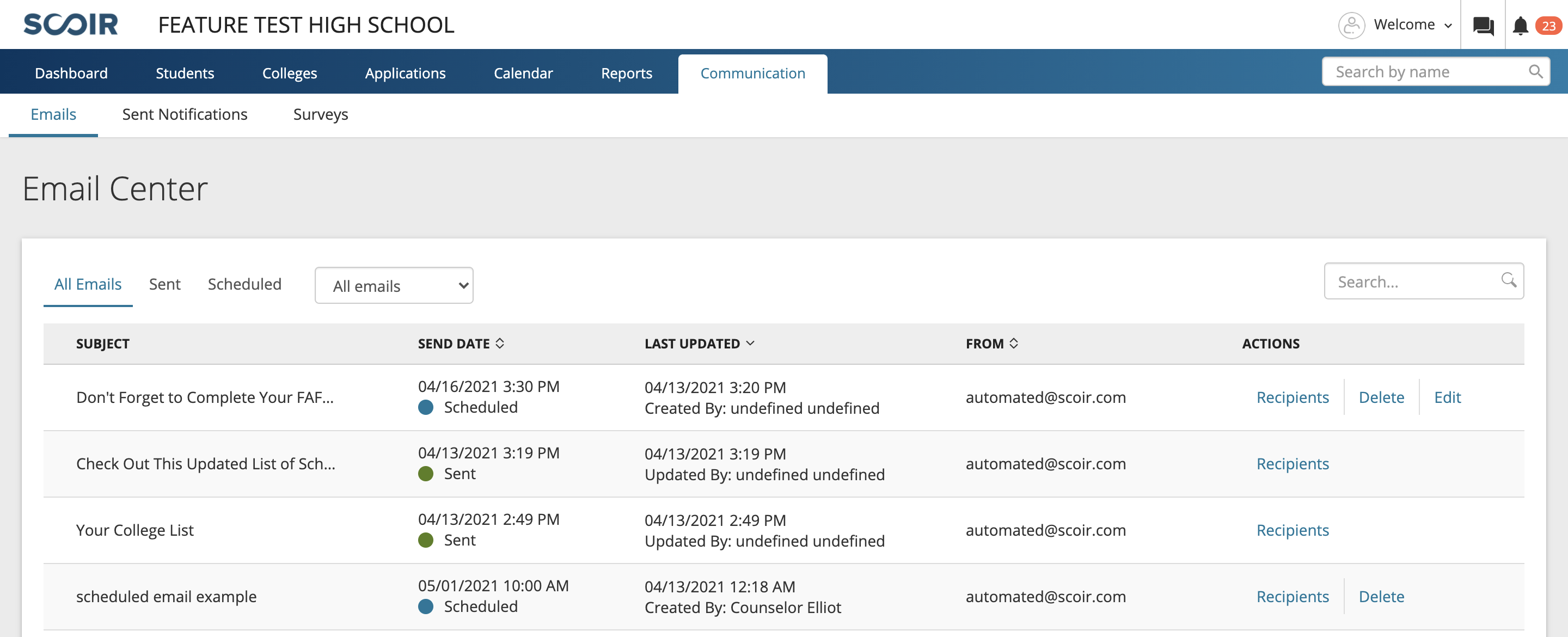Image resolution: width=1568 pixels, height=637 pixels.
Task: Click send date 04/13/2021 2:49 PM
Action: coord(488,519)
